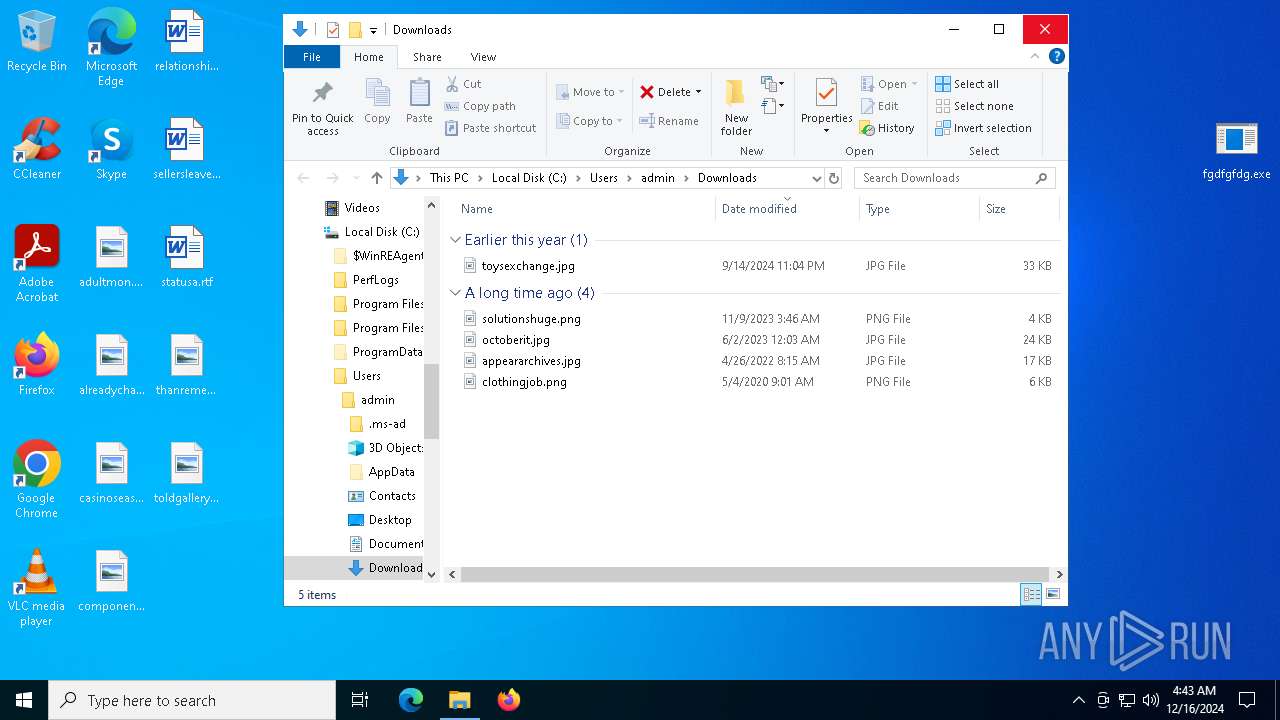Switch to the Share tab

(427, 57)
